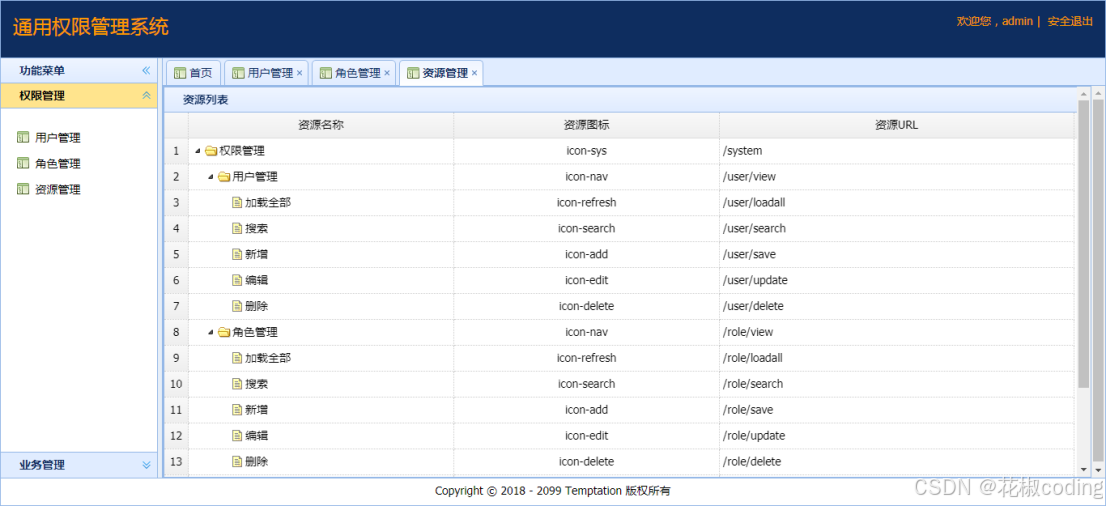Collapse the 权限管理 tree node in row 1

198,150
